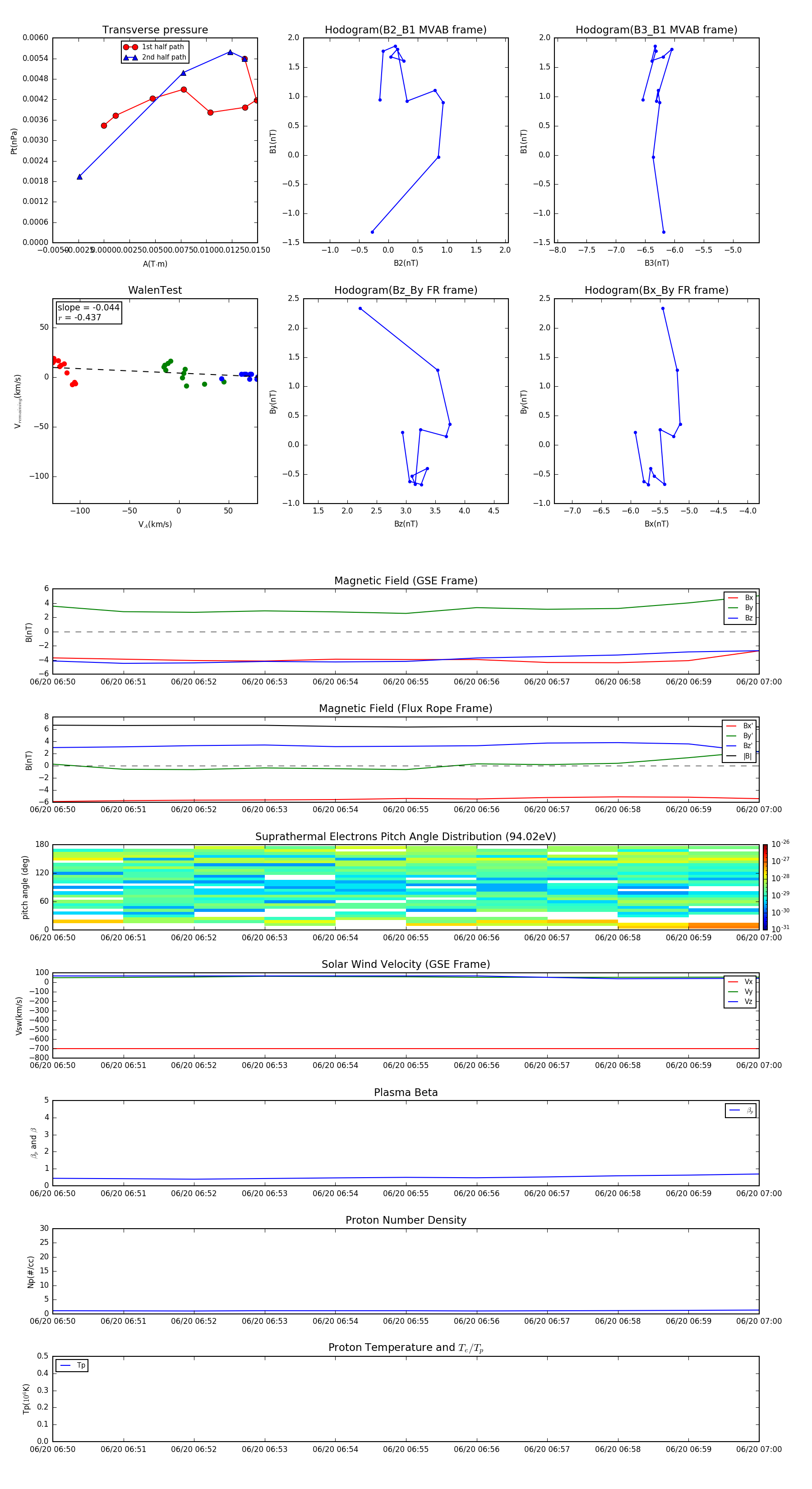Click the "pitch angle (deg)" axis label
Viewport: 812px width, 1489px height.
(25, 887)
